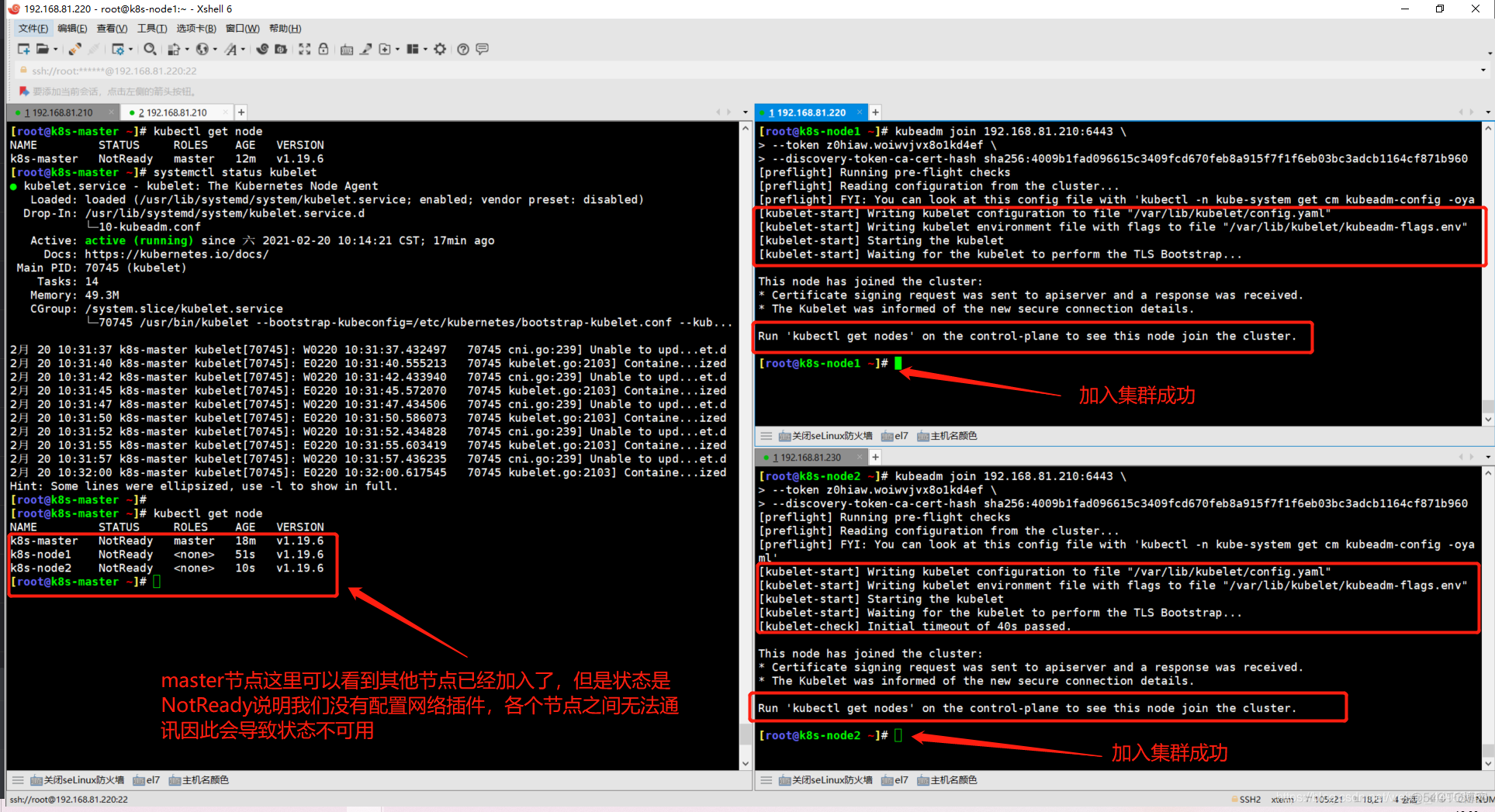Click the keyboard key-mapping icon

click(347, 49)
